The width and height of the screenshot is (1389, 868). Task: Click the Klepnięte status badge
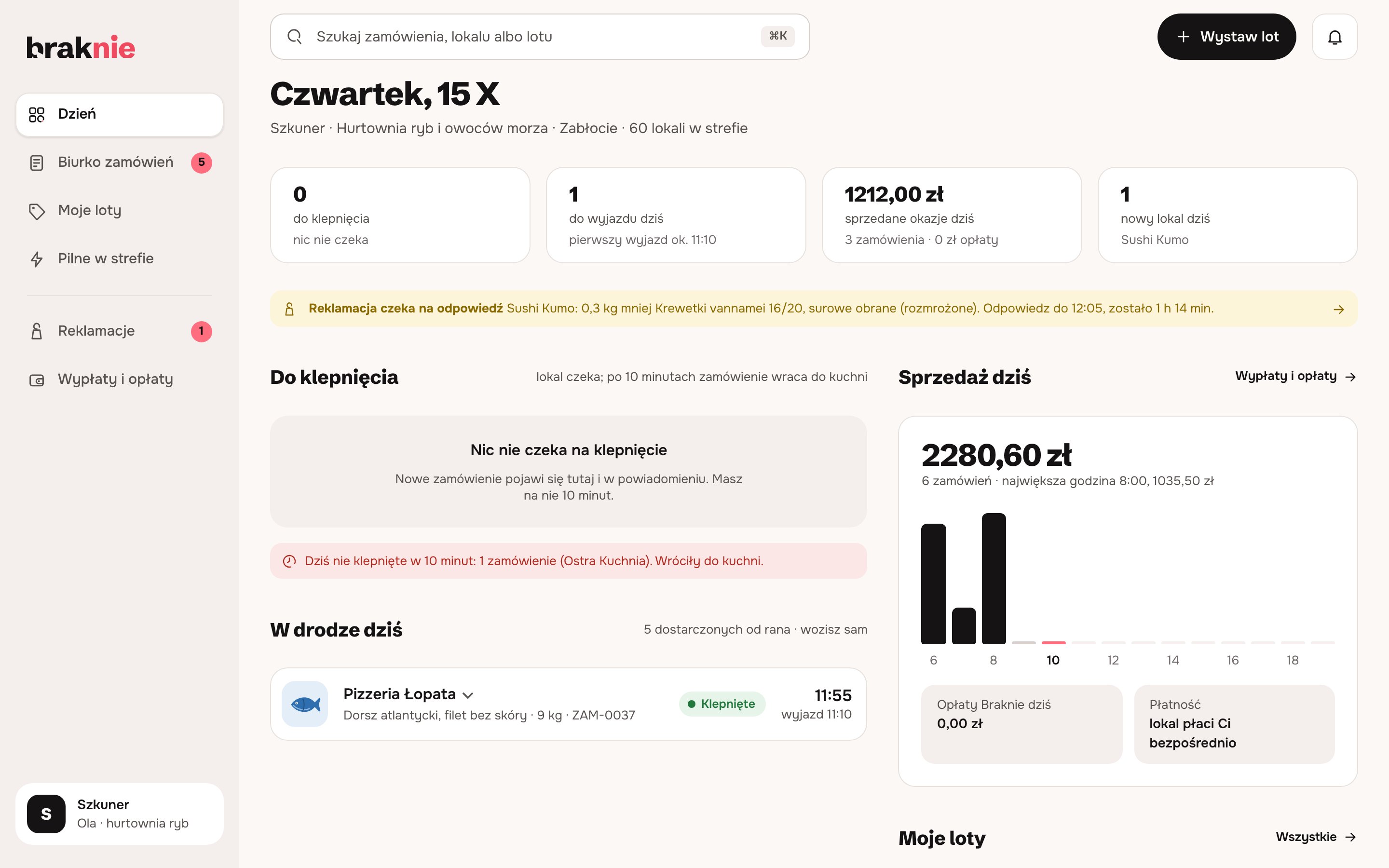click(x=722, y=704)
